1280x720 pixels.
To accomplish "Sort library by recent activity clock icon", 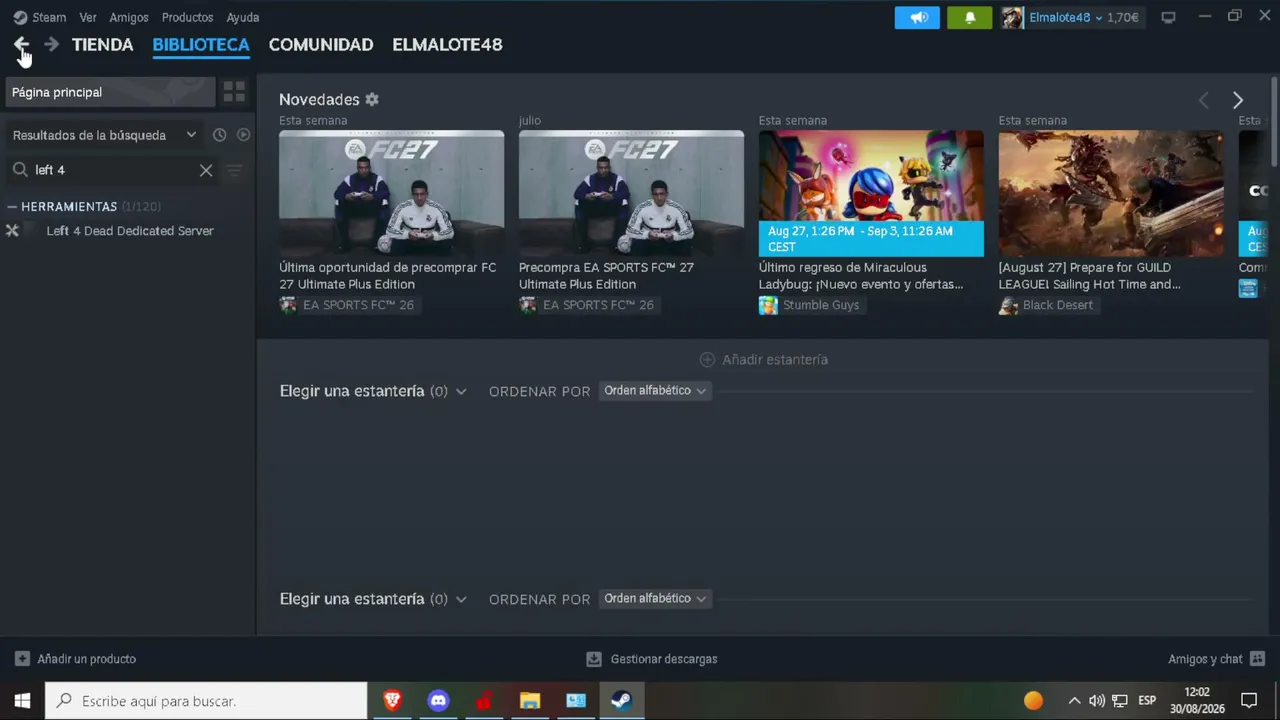I will point(219,135).
